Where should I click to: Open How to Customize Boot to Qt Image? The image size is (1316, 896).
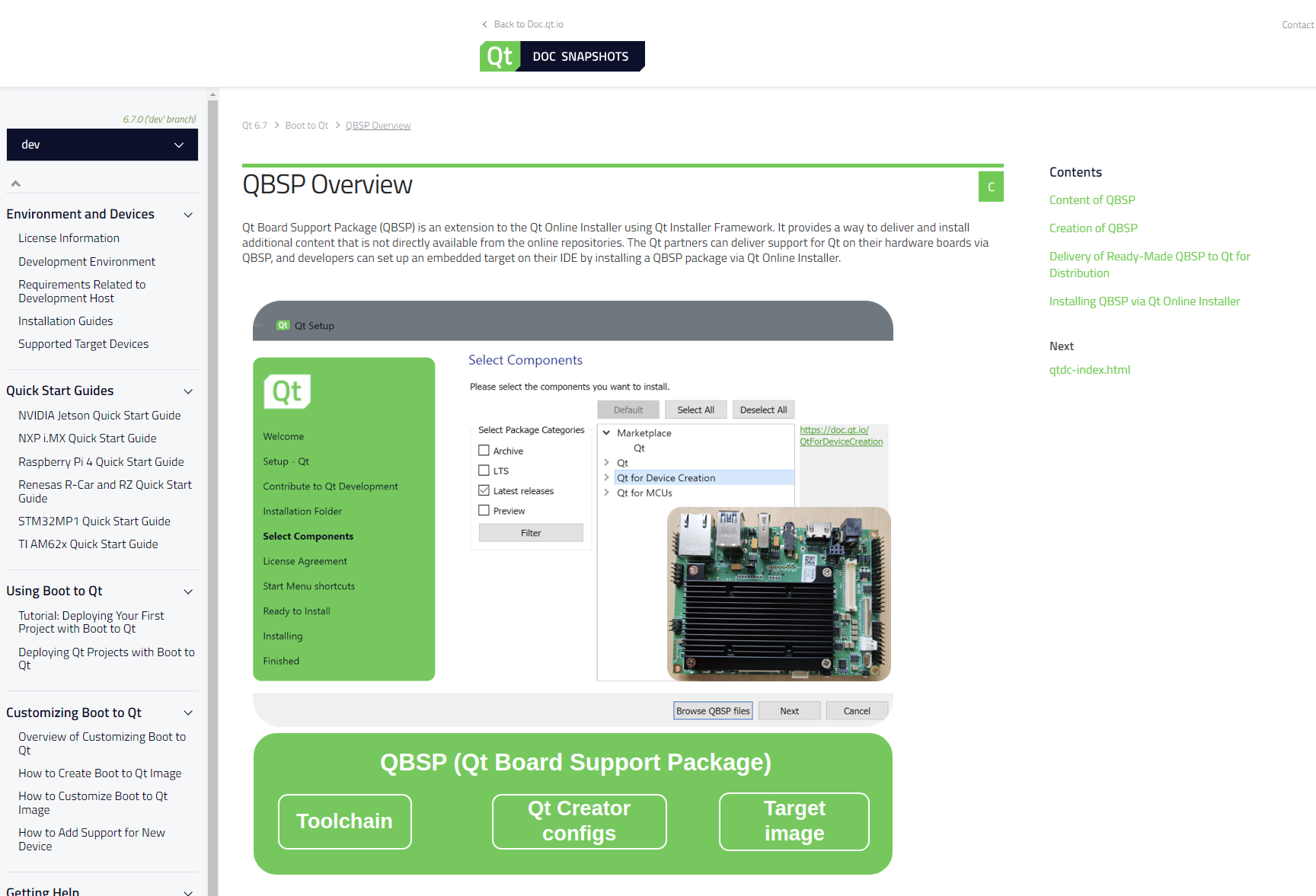93,803
